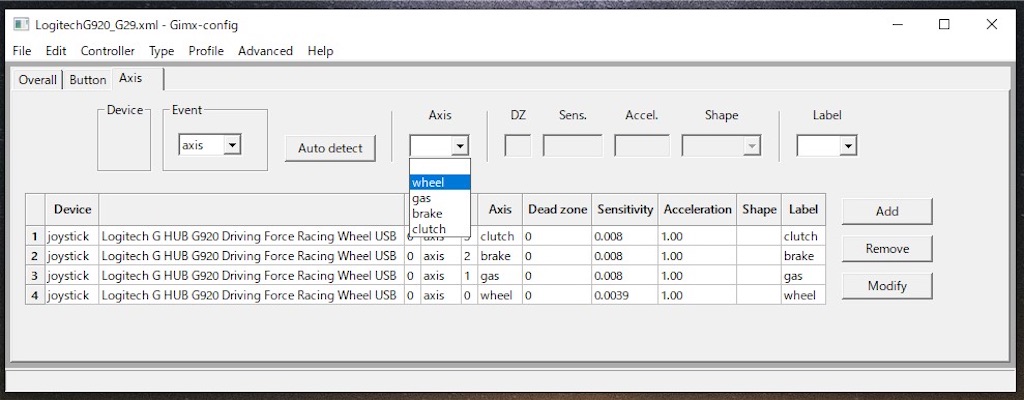Screen dimensions: 1024x400
Task: Close the Gimx-config window
Action: pos(991,25)
